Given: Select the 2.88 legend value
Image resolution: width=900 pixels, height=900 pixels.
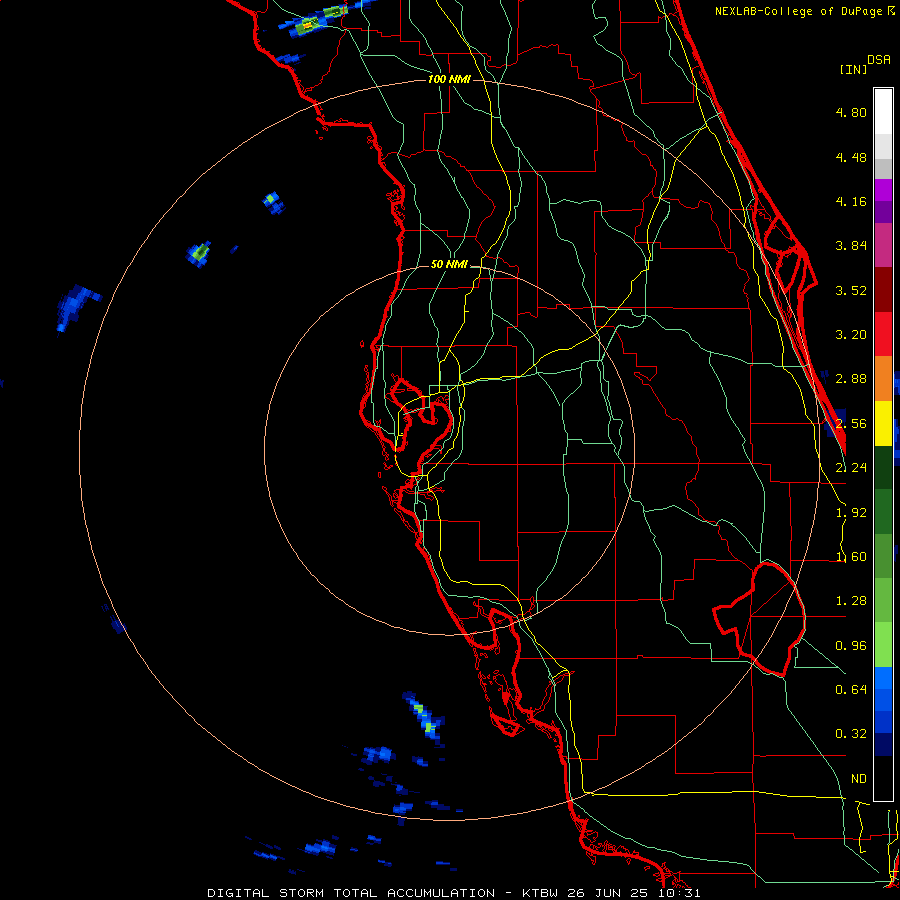Looking at the screenshot, I should click(x=851, y=378).
